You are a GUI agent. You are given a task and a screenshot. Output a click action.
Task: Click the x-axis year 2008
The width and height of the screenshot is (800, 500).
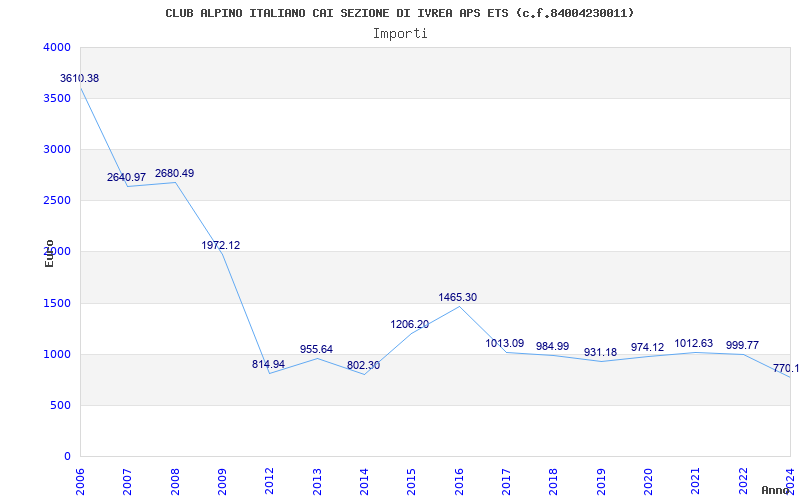click(x=175, y=481)
